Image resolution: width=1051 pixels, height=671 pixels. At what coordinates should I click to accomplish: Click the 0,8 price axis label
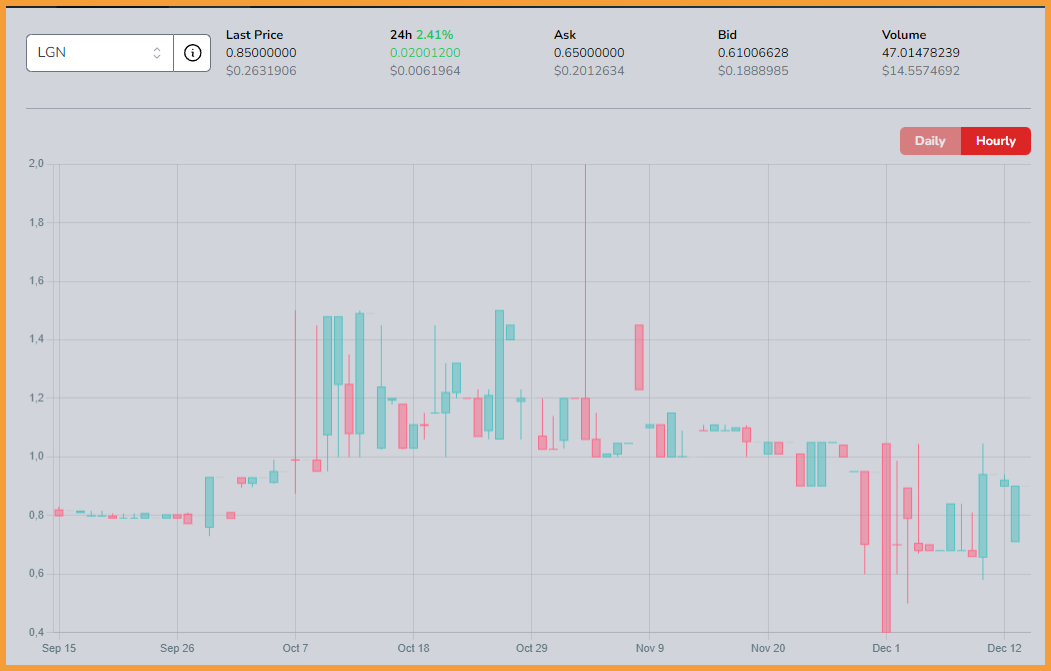point(36,515)
